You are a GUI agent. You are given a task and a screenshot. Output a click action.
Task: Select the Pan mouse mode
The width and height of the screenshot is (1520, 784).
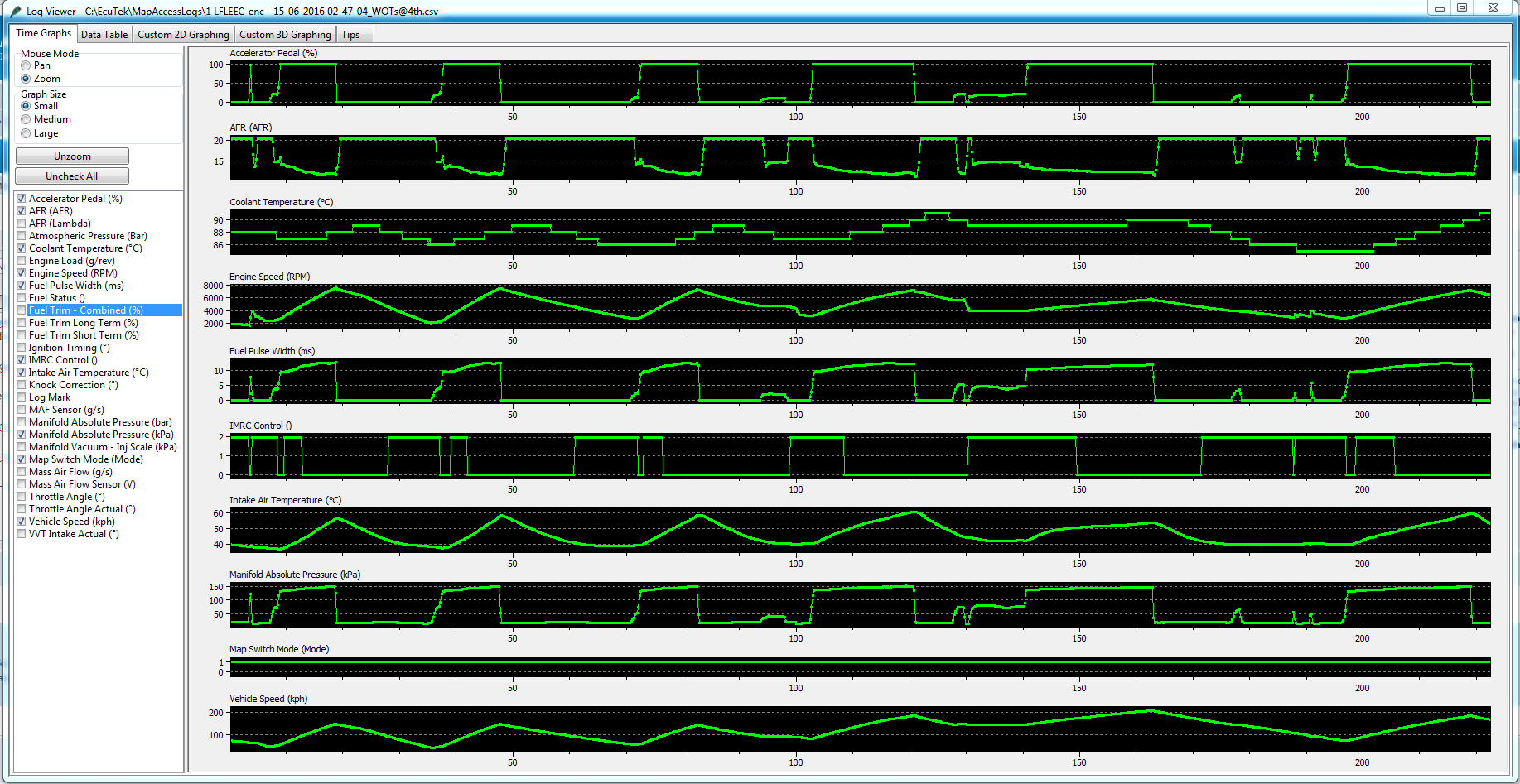click(26, 65)
